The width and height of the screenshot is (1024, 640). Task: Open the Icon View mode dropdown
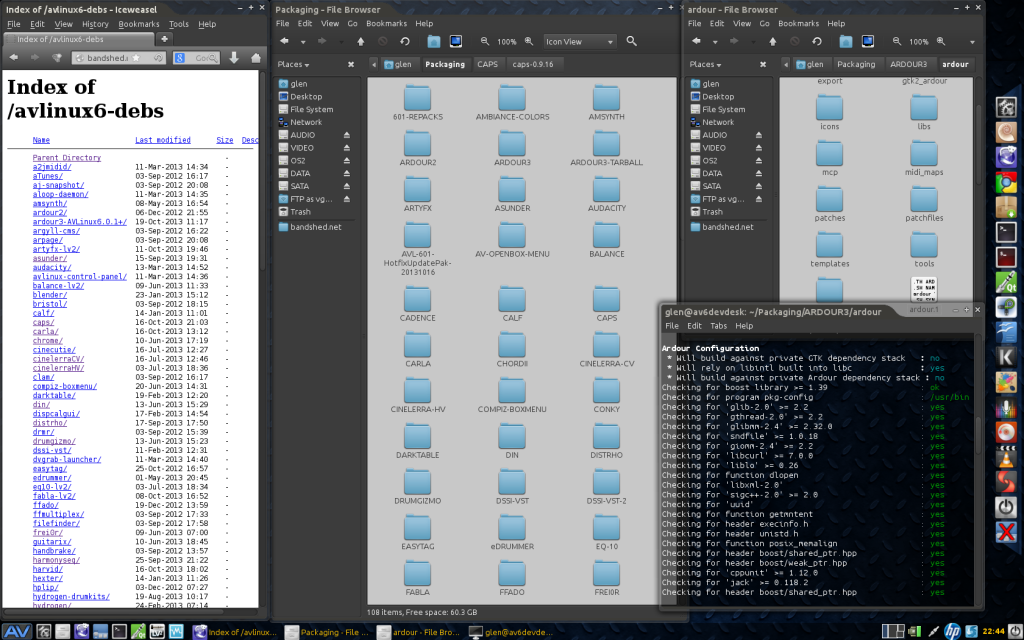tap(580, 42)
